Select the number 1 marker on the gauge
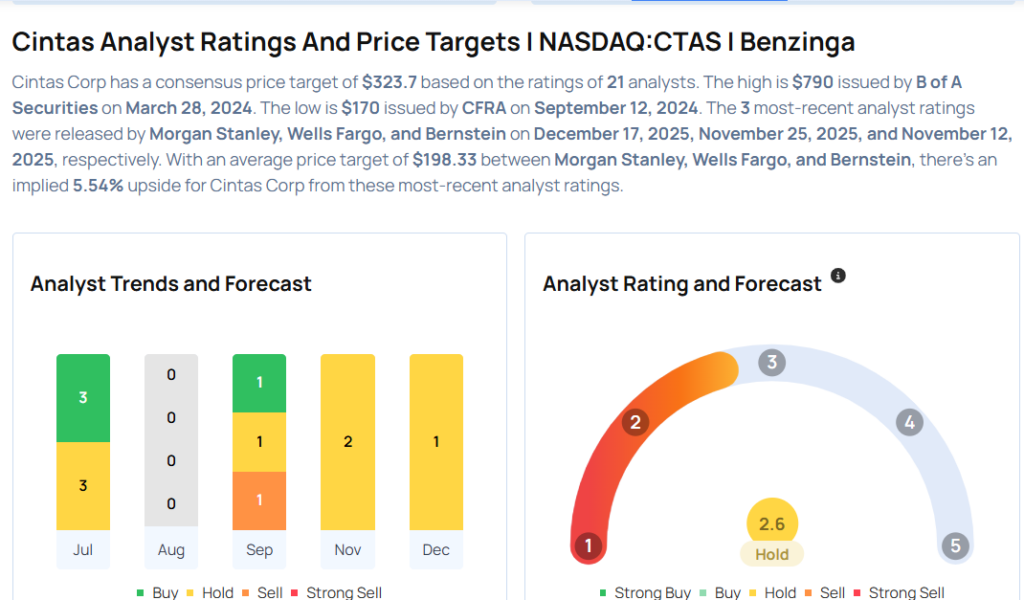 588,546
